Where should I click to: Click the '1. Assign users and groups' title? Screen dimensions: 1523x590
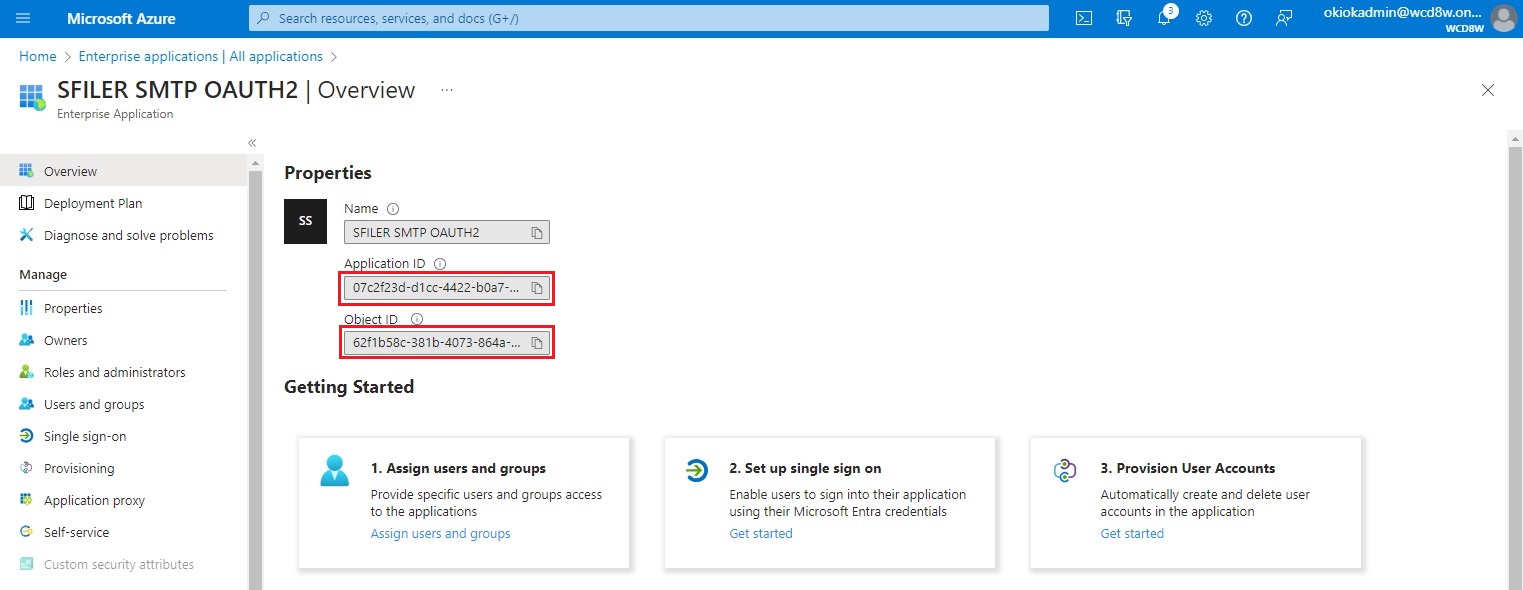[458, 468]
